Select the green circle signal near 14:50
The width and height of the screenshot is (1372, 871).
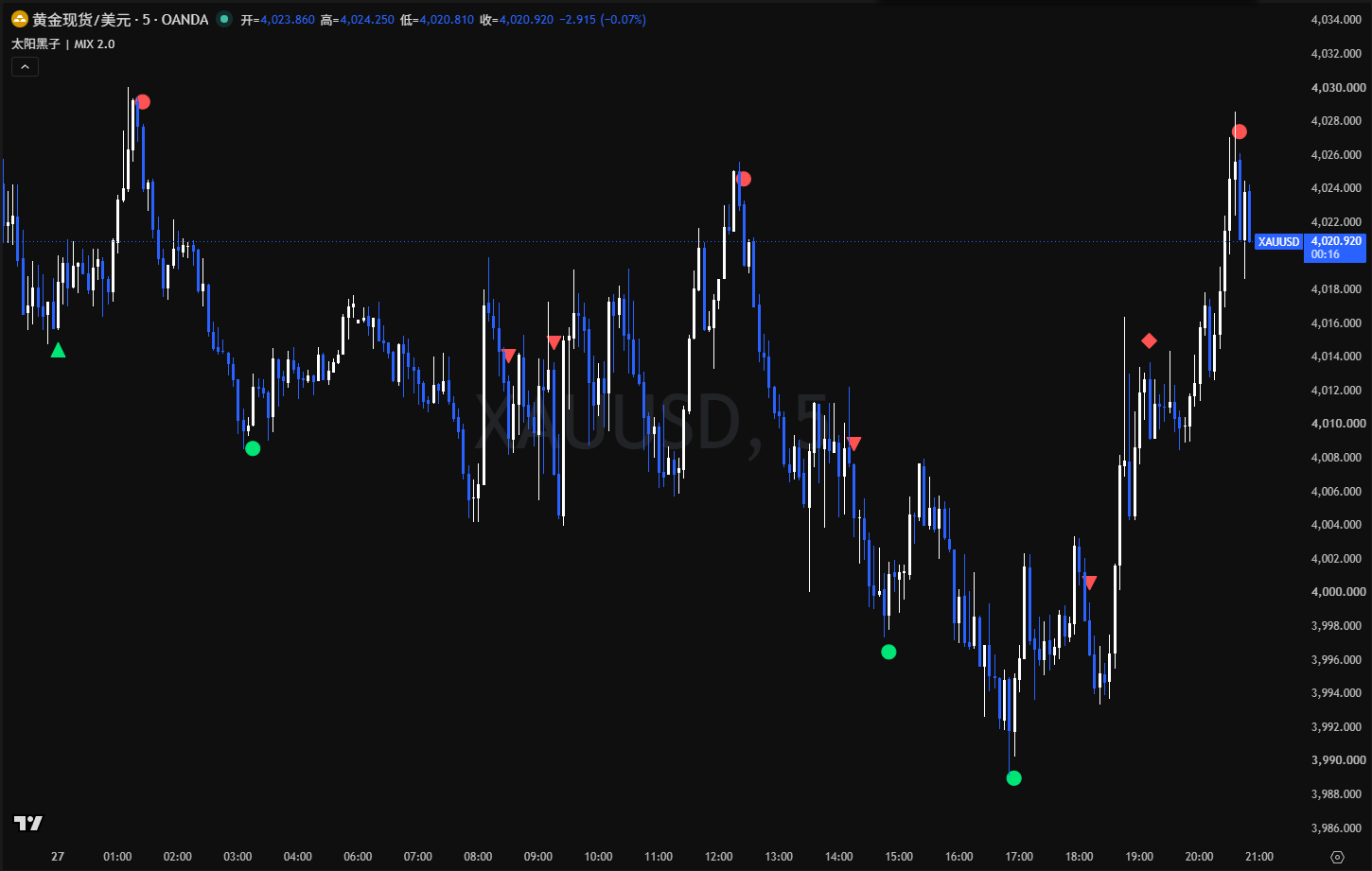888,652
